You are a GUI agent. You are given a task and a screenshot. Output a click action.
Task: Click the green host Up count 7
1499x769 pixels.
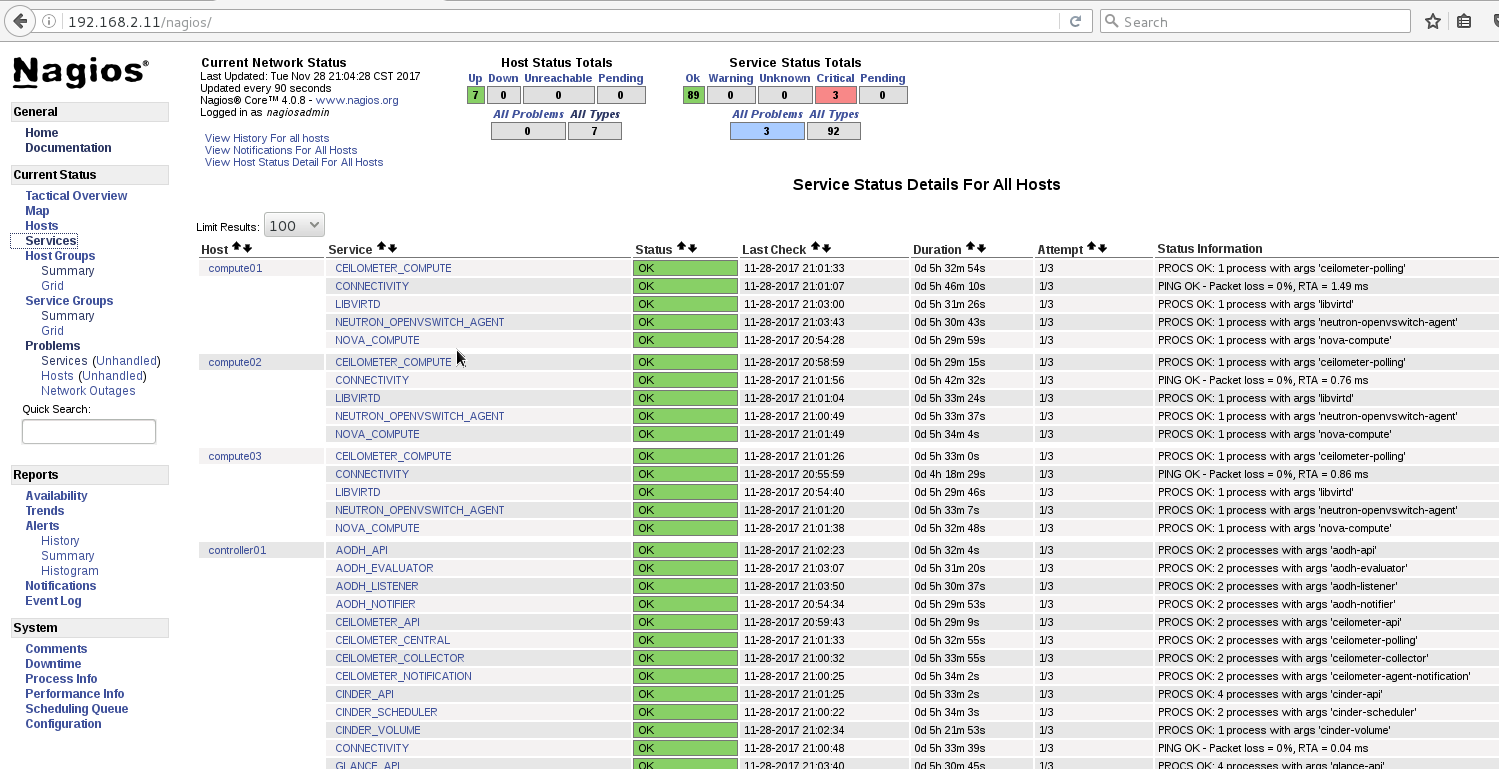[x=476, y=95]
